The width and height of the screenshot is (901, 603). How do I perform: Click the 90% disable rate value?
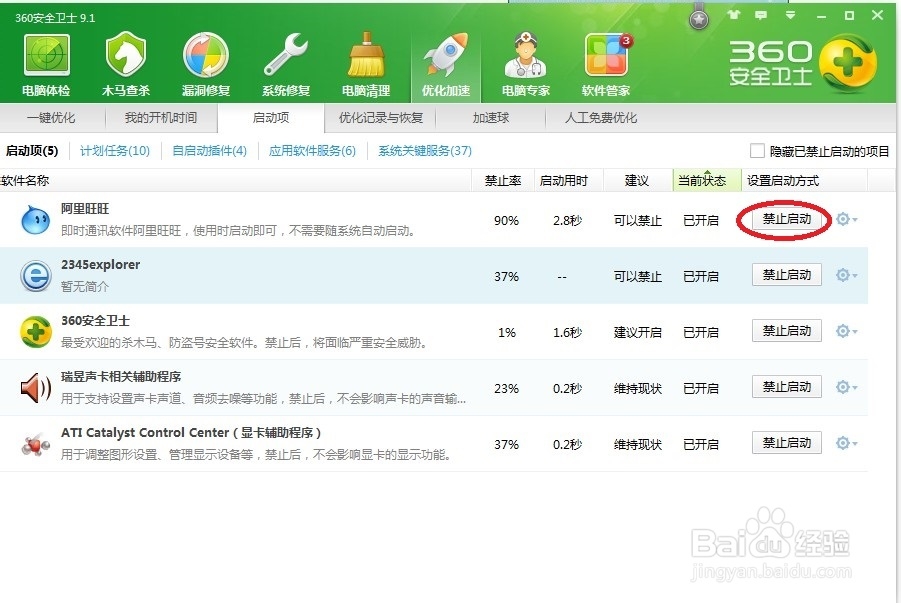pos(506,221)
